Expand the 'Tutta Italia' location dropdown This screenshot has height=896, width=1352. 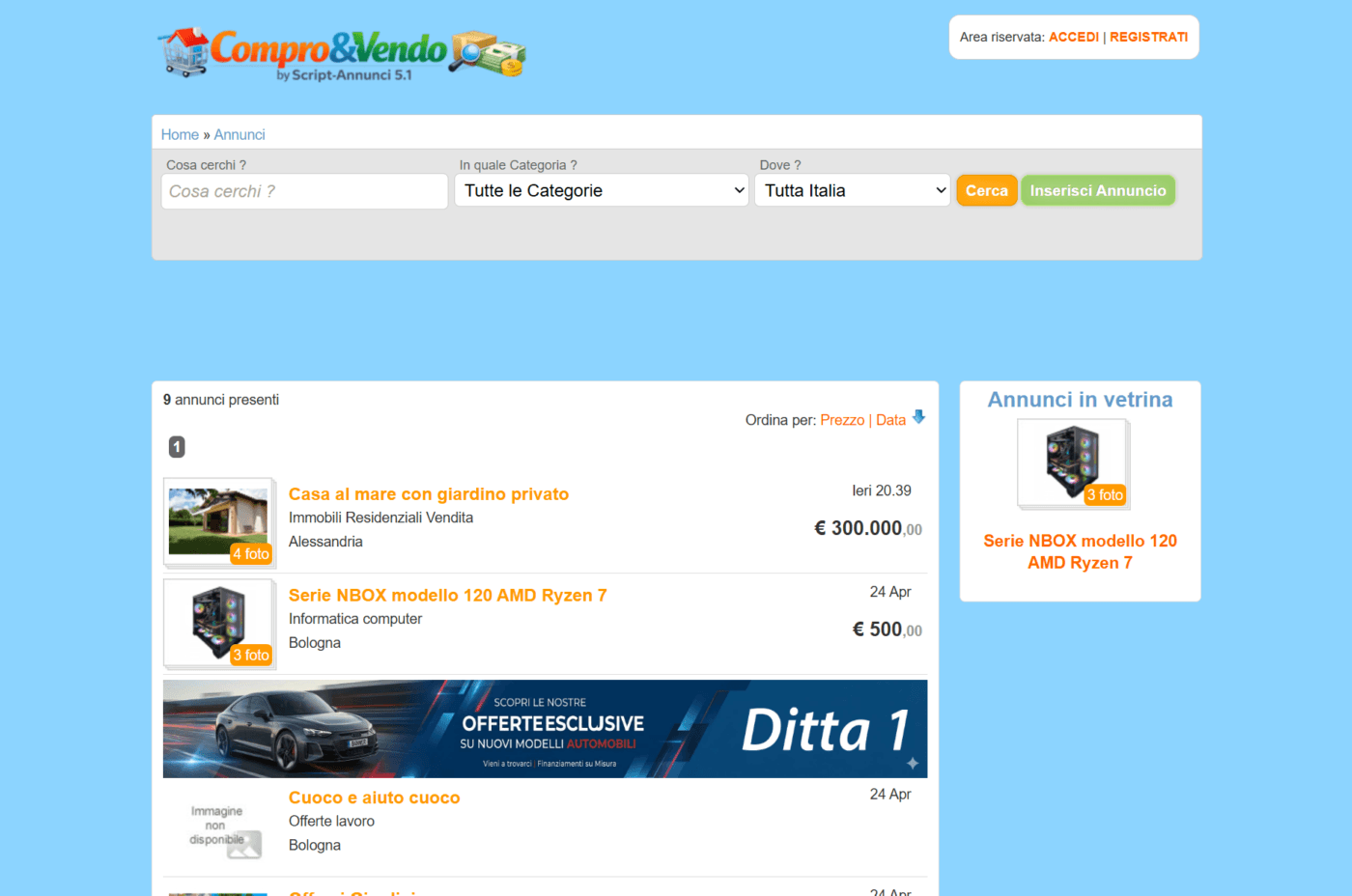point(853,190)
